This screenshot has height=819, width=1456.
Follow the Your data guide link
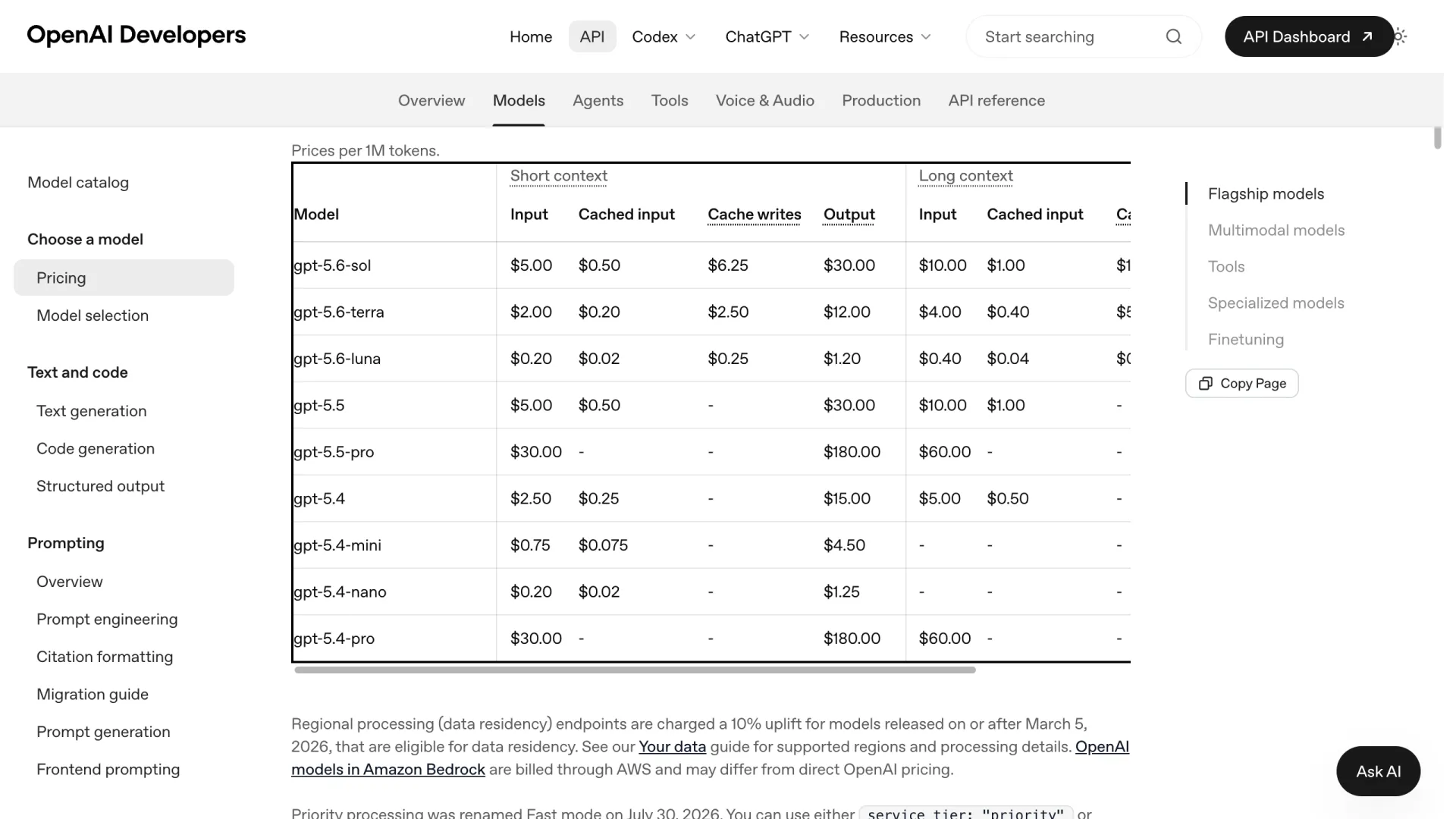(672, 747)
